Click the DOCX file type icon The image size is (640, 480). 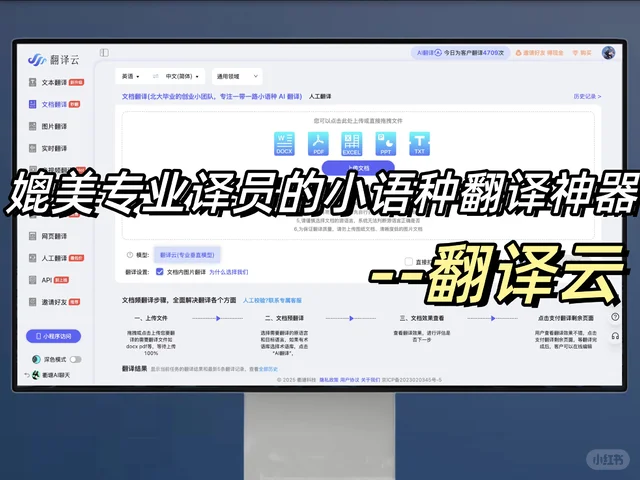(x=284, y=144)
